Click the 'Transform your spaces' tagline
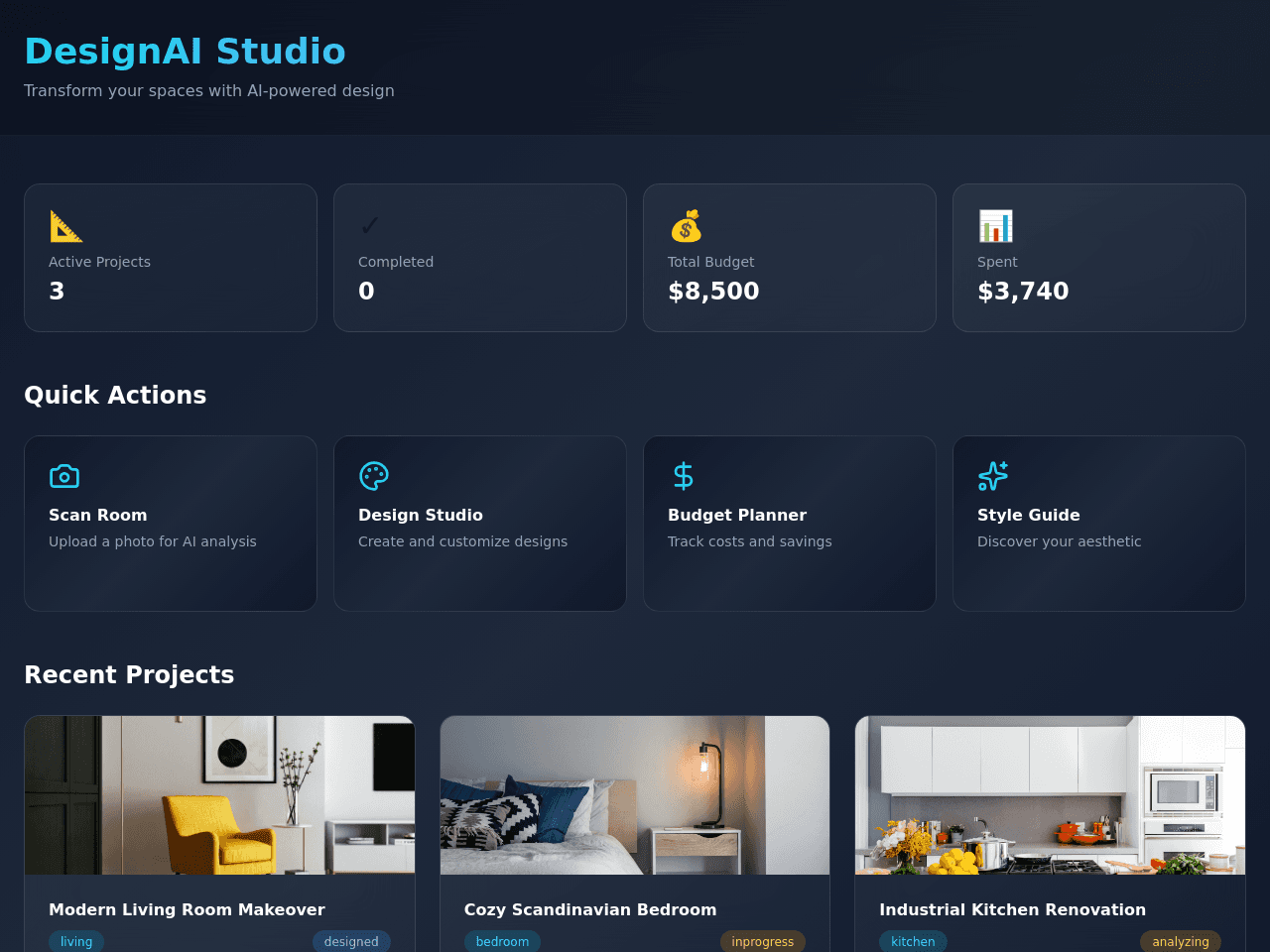 coord(209,90)
